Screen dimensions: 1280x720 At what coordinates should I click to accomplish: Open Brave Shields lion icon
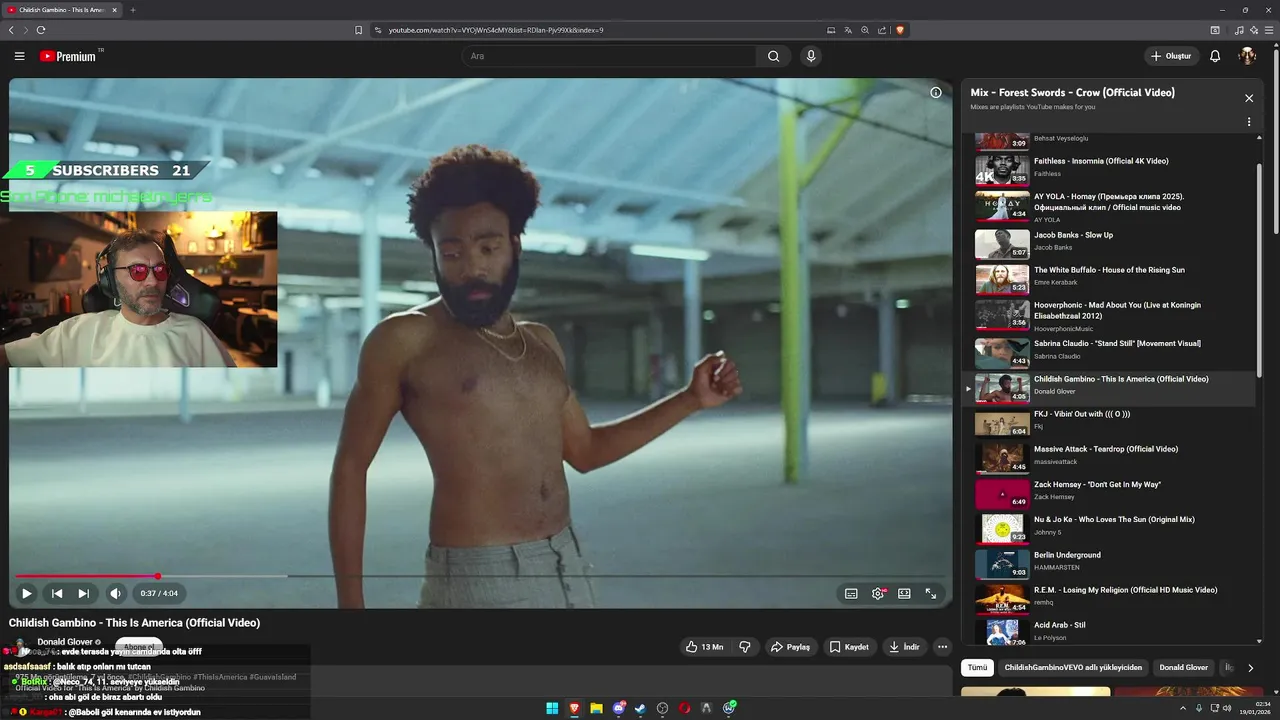click(900, 30)
